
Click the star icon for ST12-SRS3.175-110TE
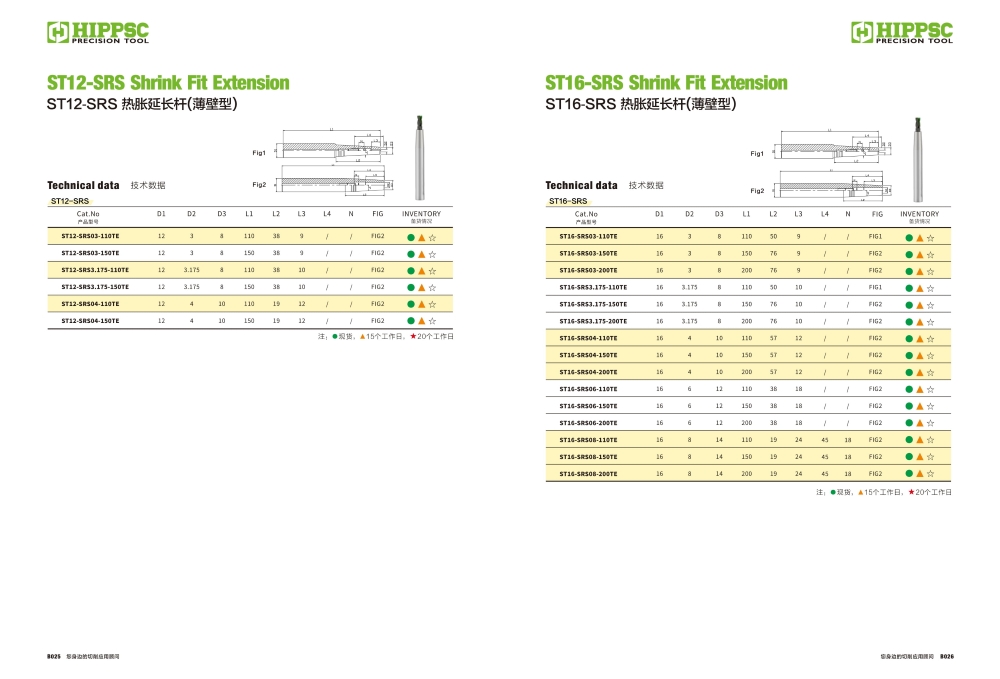(x=432, y=271)
